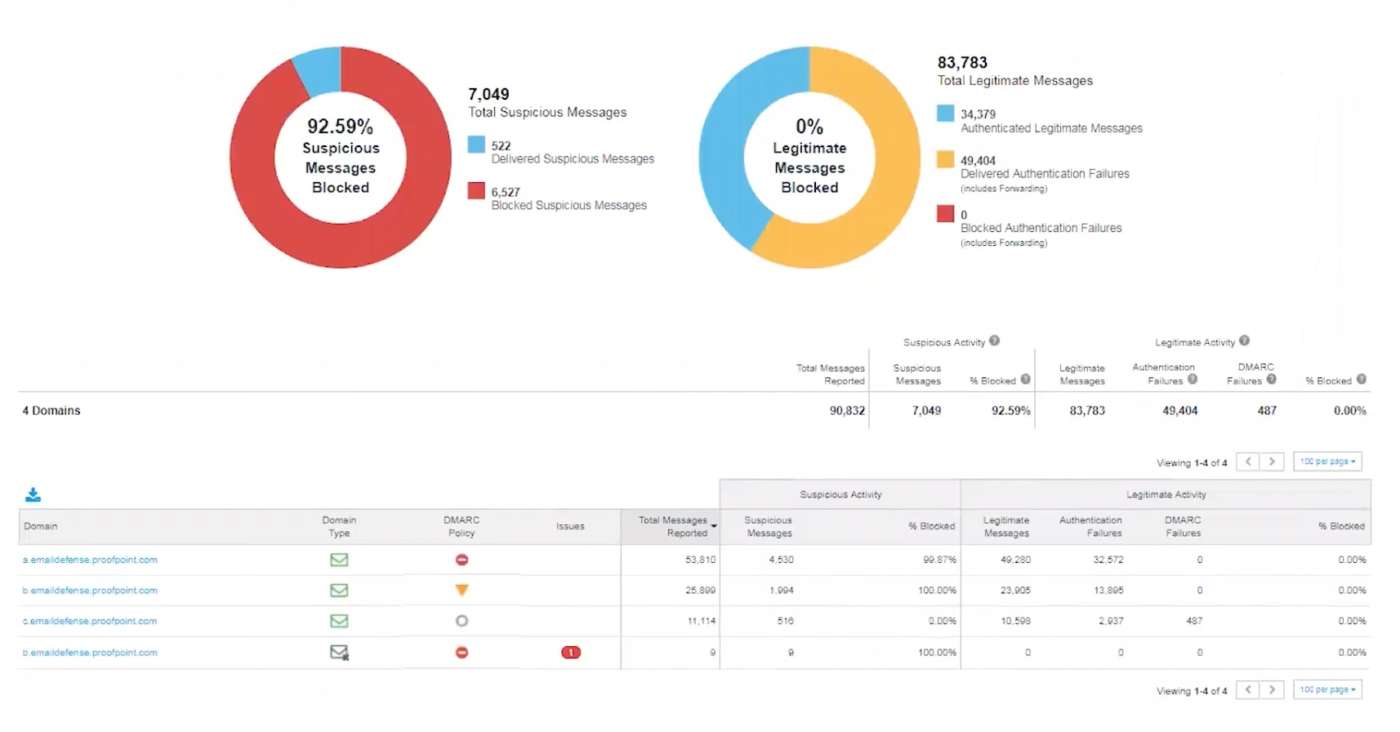Click the help icon next to Authentication Failures
1400x732 pixels.
coord(1192,380)
